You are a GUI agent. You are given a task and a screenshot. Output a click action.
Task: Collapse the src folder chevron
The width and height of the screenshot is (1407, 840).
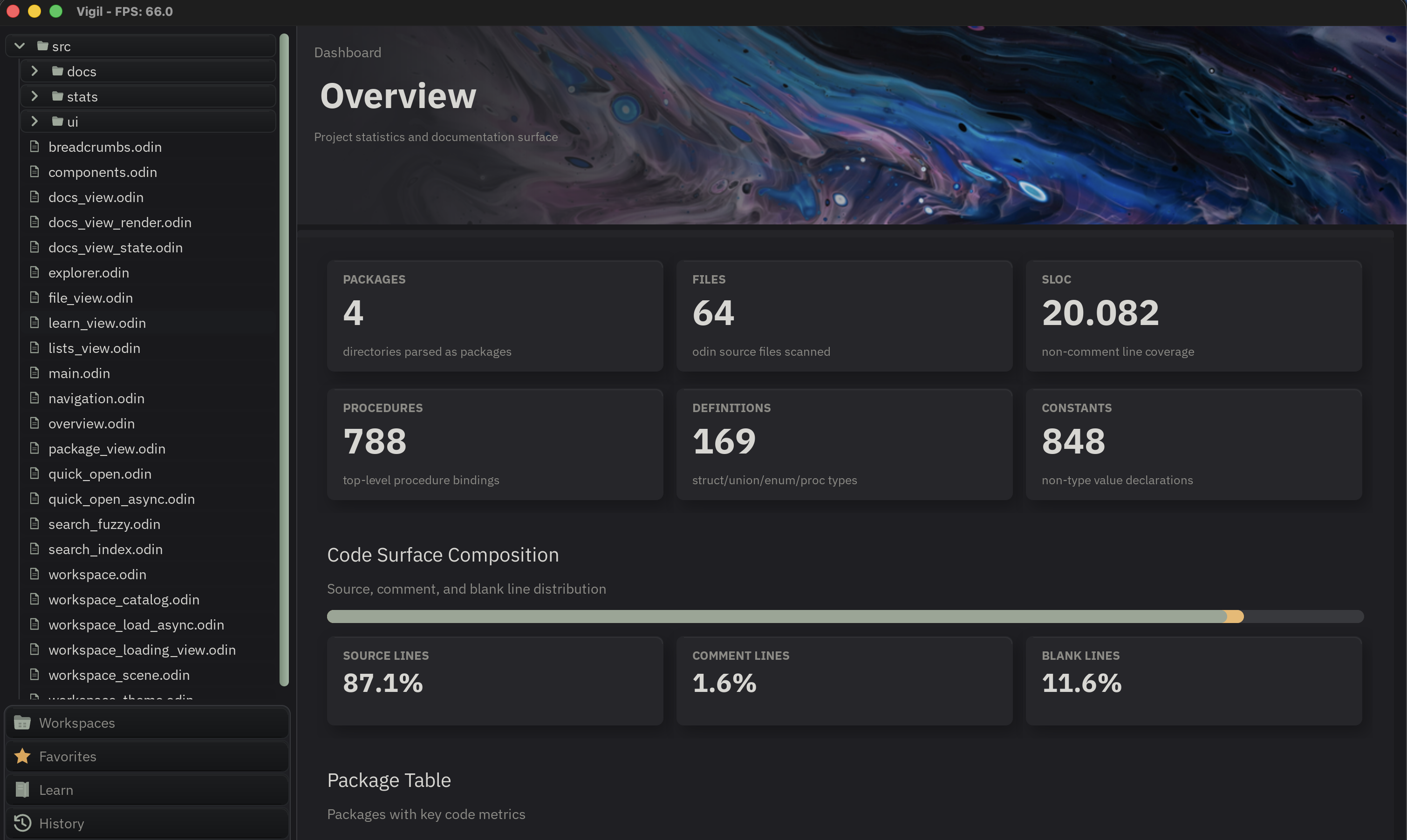point(20,46)
